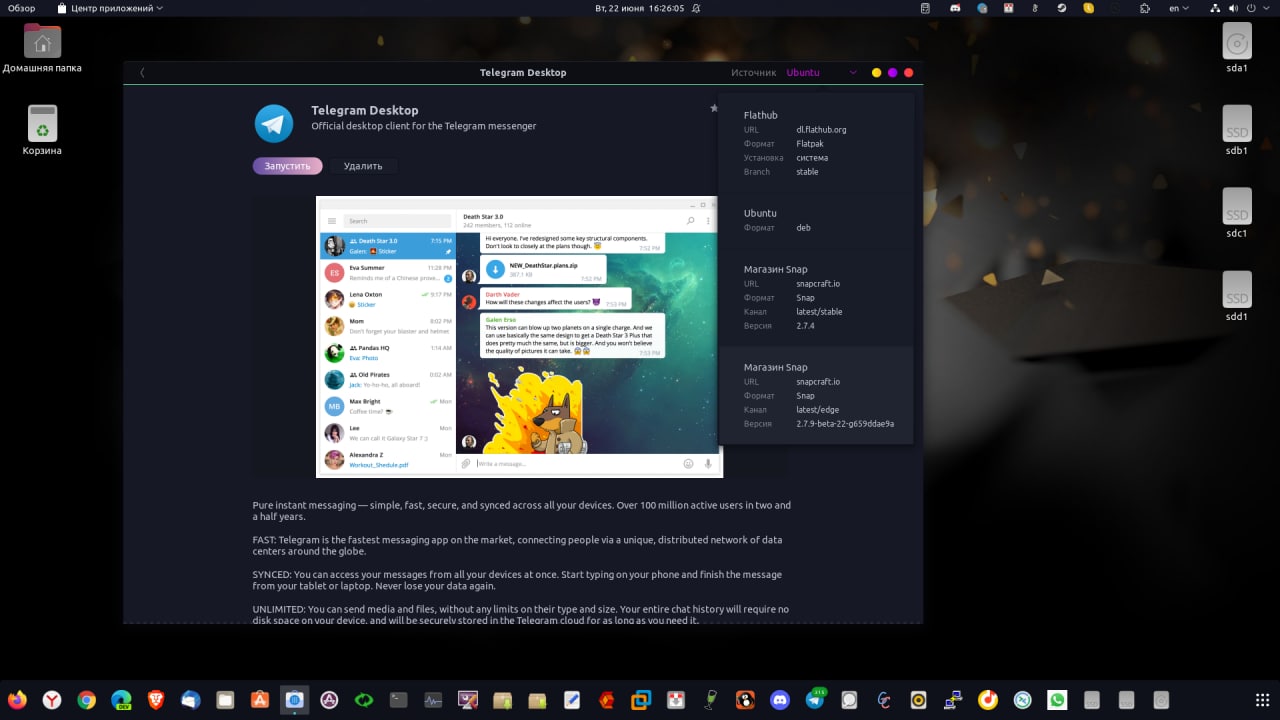
Task: Open the sdd1 SSD drive
Action: point(1237,296)
